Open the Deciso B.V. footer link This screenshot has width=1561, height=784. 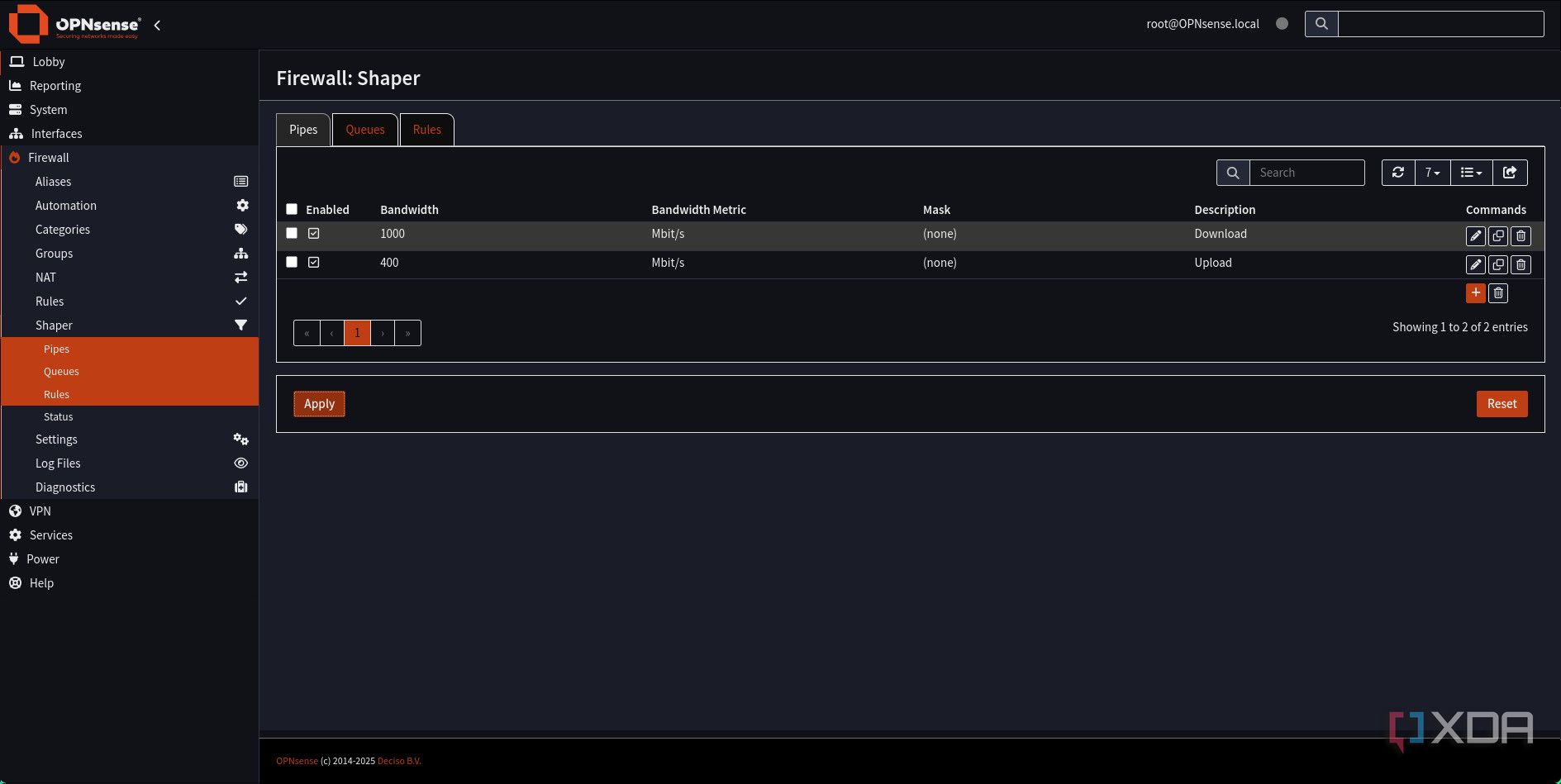point(399,761)
